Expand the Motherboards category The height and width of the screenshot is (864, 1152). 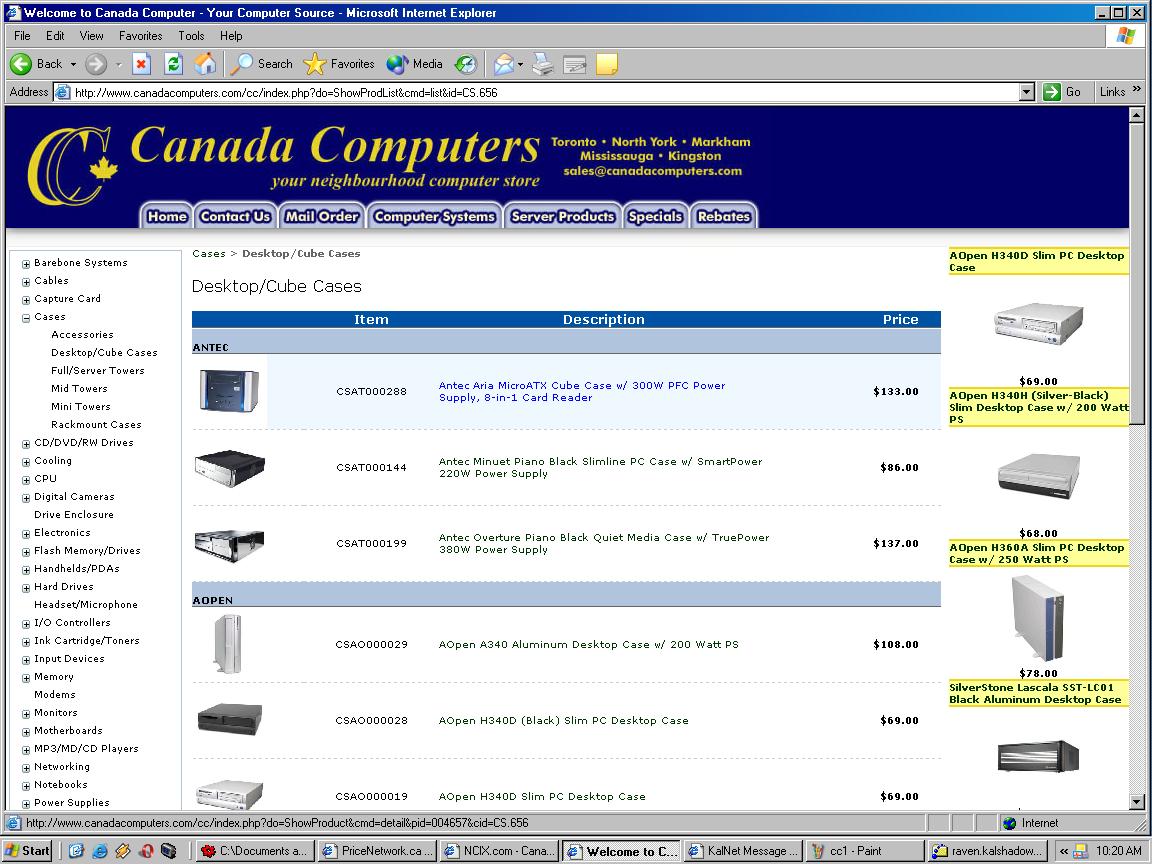[26, 732]
